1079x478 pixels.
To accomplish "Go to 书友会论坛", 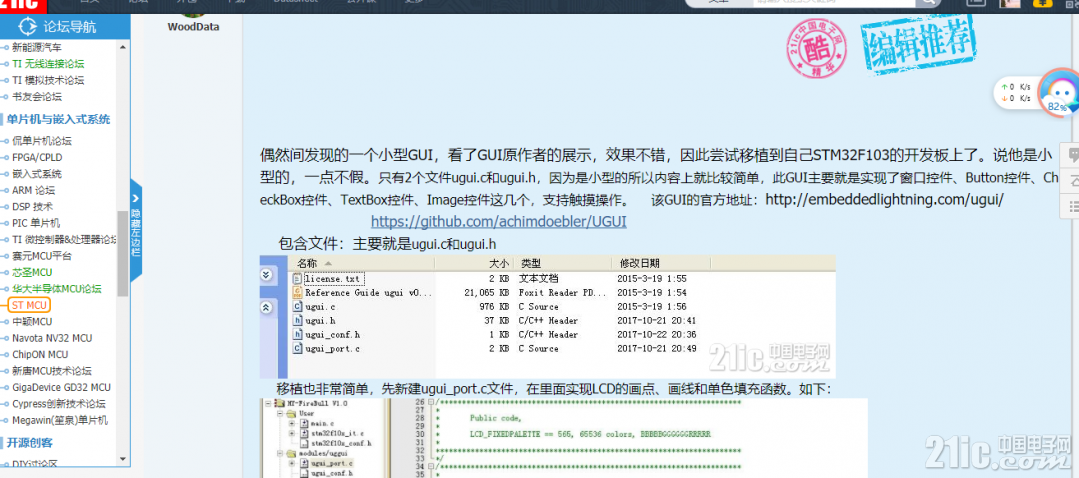I will (x=36, y=96).
